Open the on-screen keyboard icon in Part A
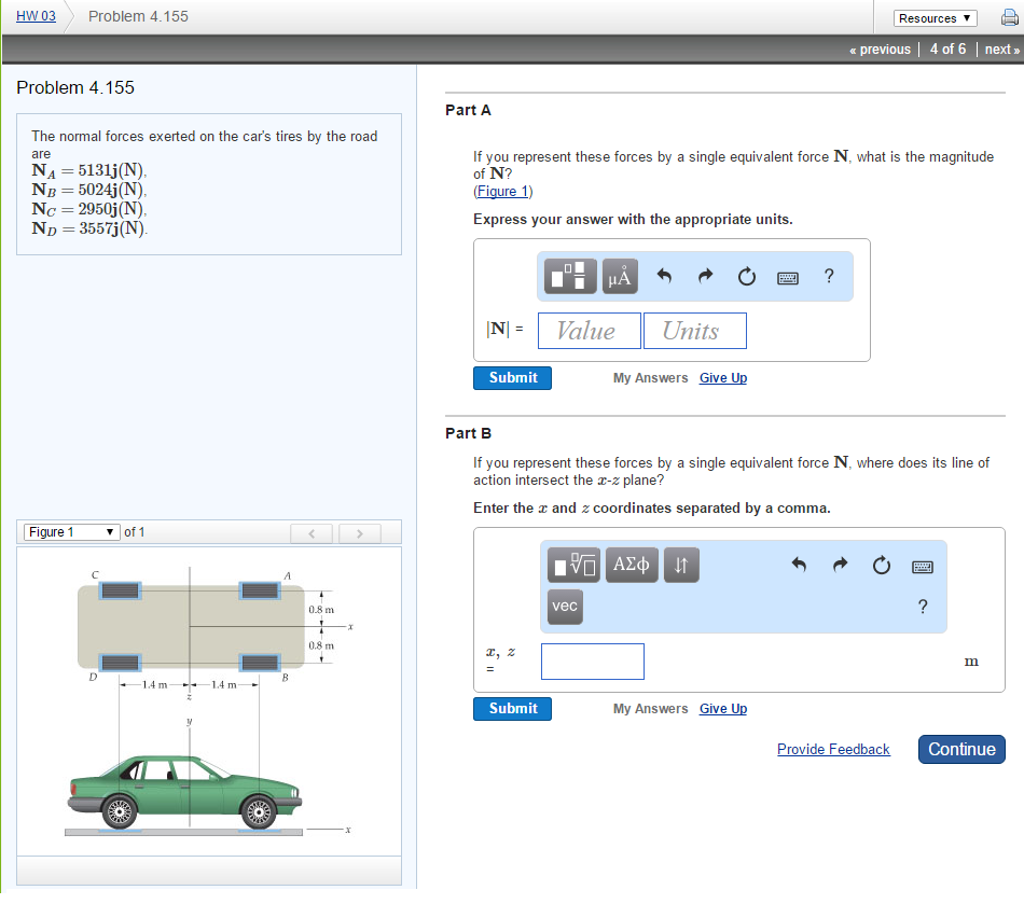The height and width of the screenshot is (904, 1024). (x=787, y=278)
